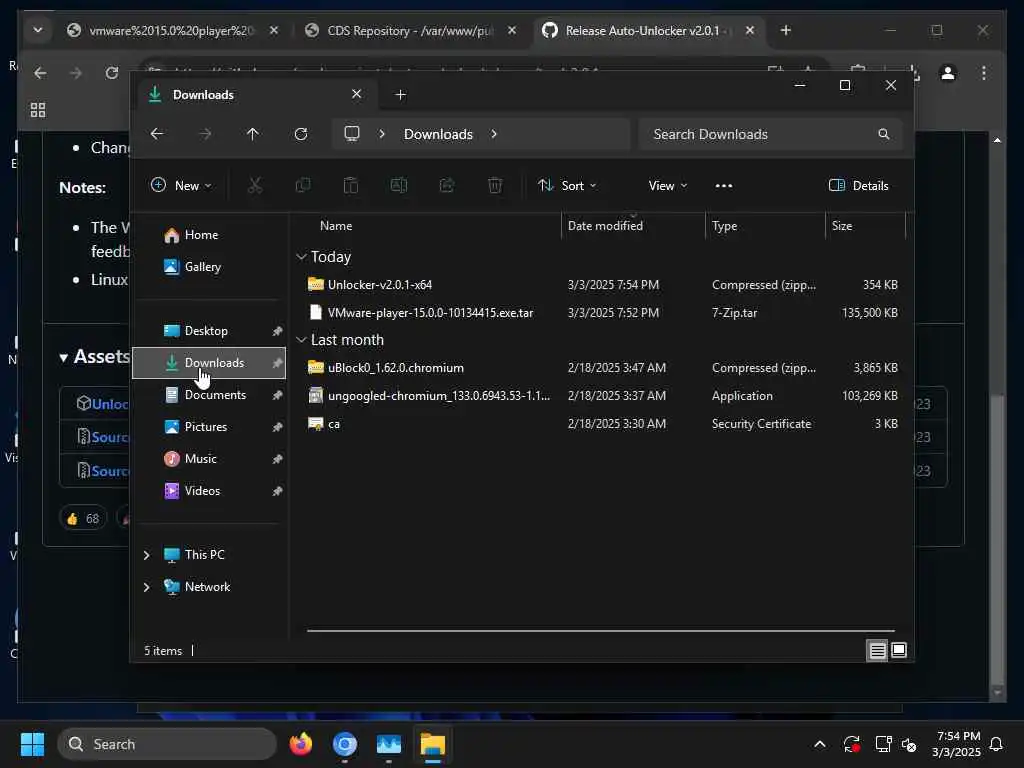Select Release Auto-Unlocker browser tab
This screenshot has height=768, width=1024.
(650, 30)
